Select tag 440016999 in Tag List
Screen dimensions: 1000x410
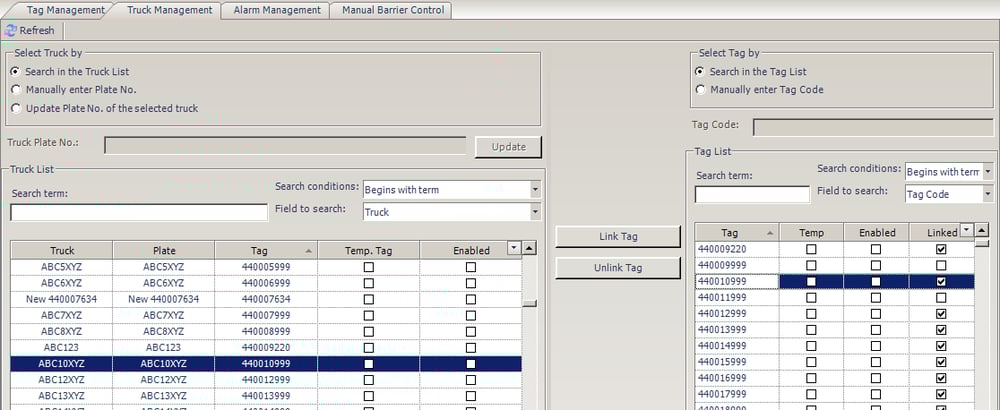834,378
